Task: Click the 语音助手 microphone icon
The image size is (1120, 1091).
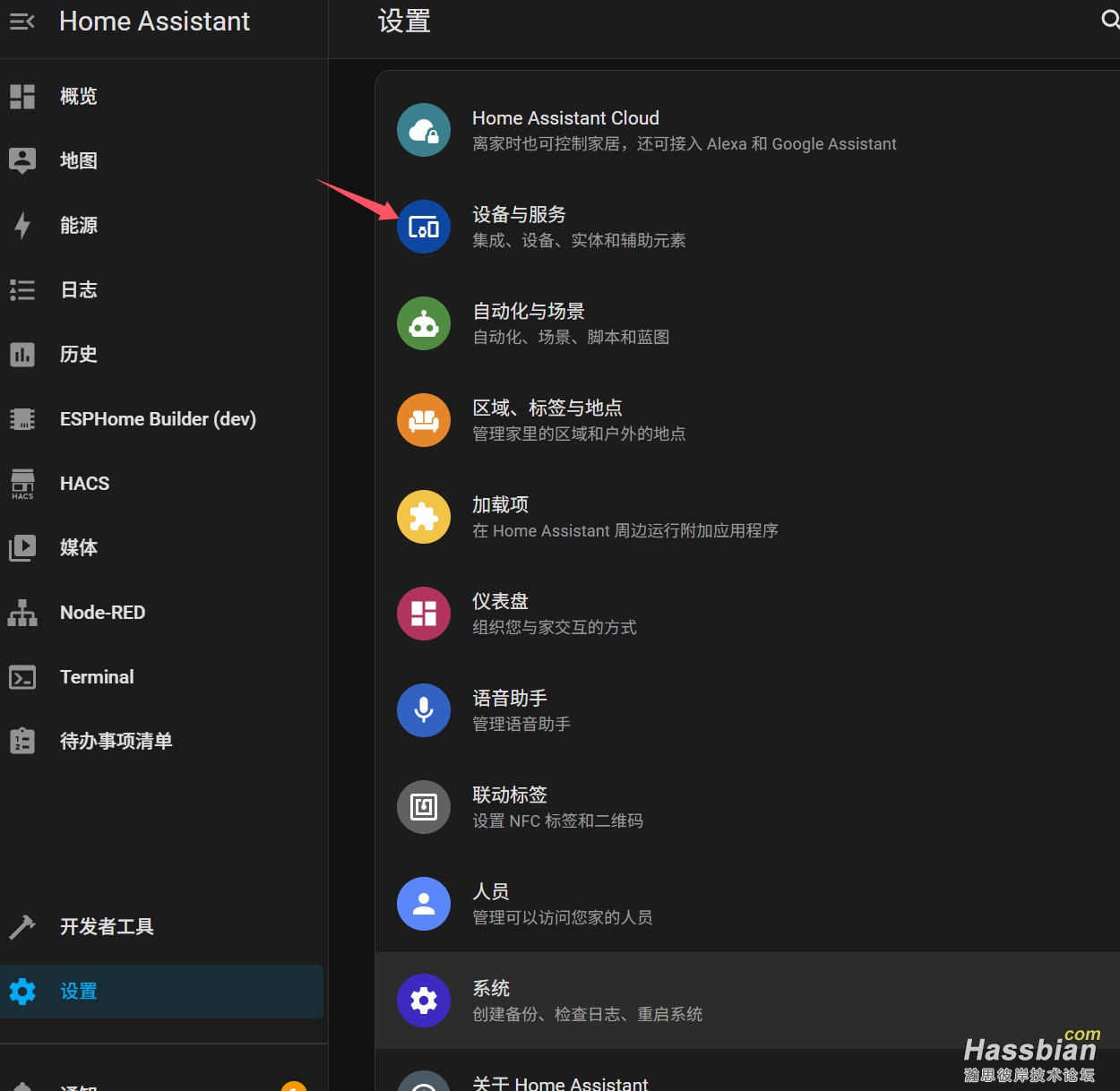Action: tap(424, 710)
